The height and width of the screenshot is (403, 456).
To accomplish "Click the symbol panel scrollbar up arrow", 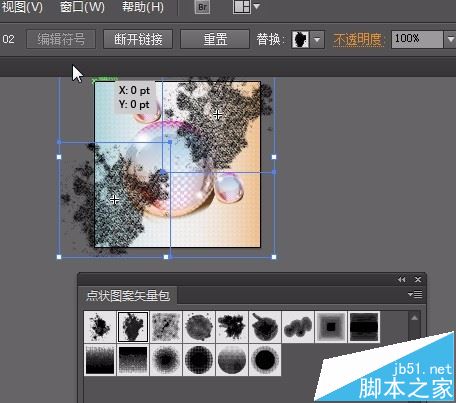I will [x=414, y=318].
